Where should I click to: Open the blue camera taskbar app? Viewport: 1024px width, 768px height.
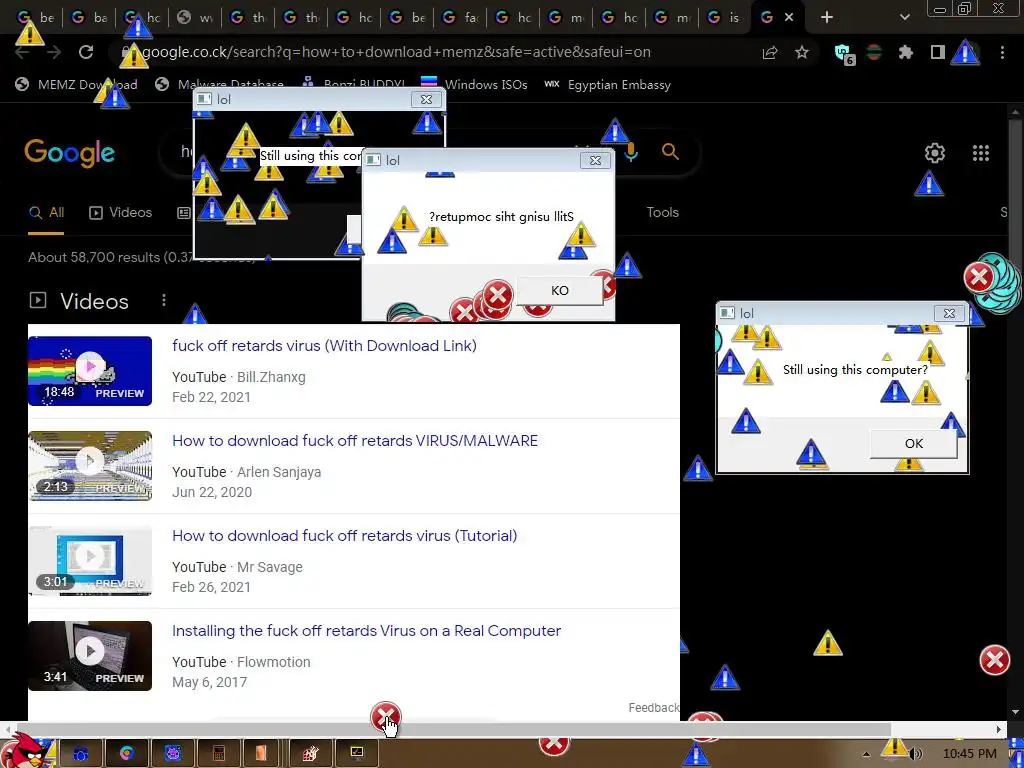coord(81,754)
